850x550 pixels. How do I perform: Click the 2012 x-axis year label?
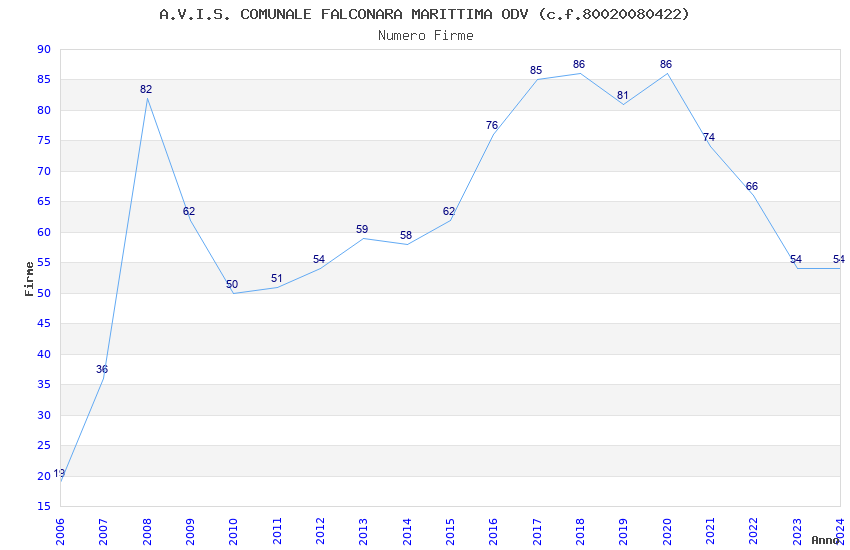click(x=320, y=531)
